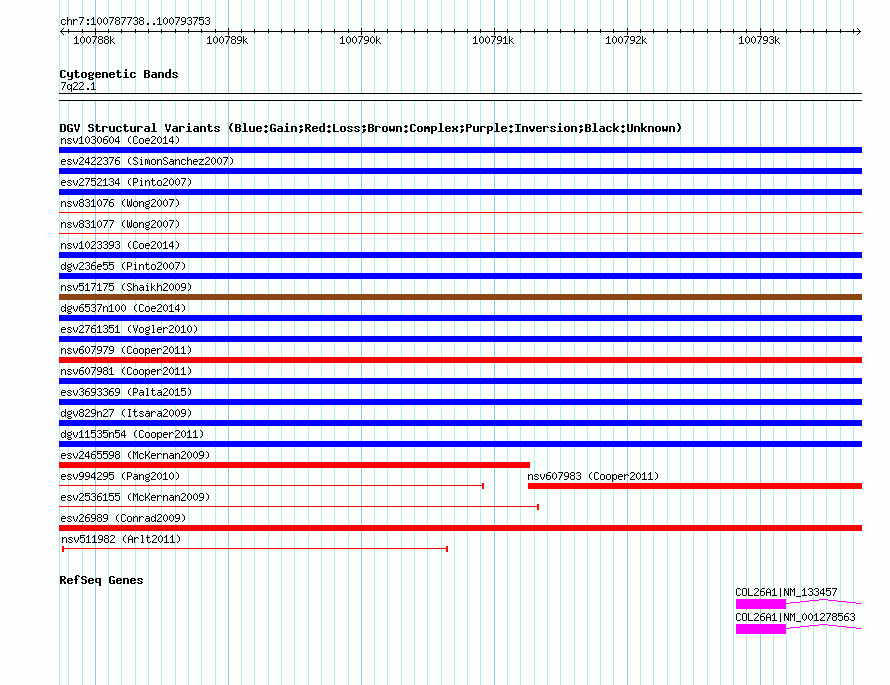
Task: Select the 7q22.1 band label
Action: tap(78, 86)
